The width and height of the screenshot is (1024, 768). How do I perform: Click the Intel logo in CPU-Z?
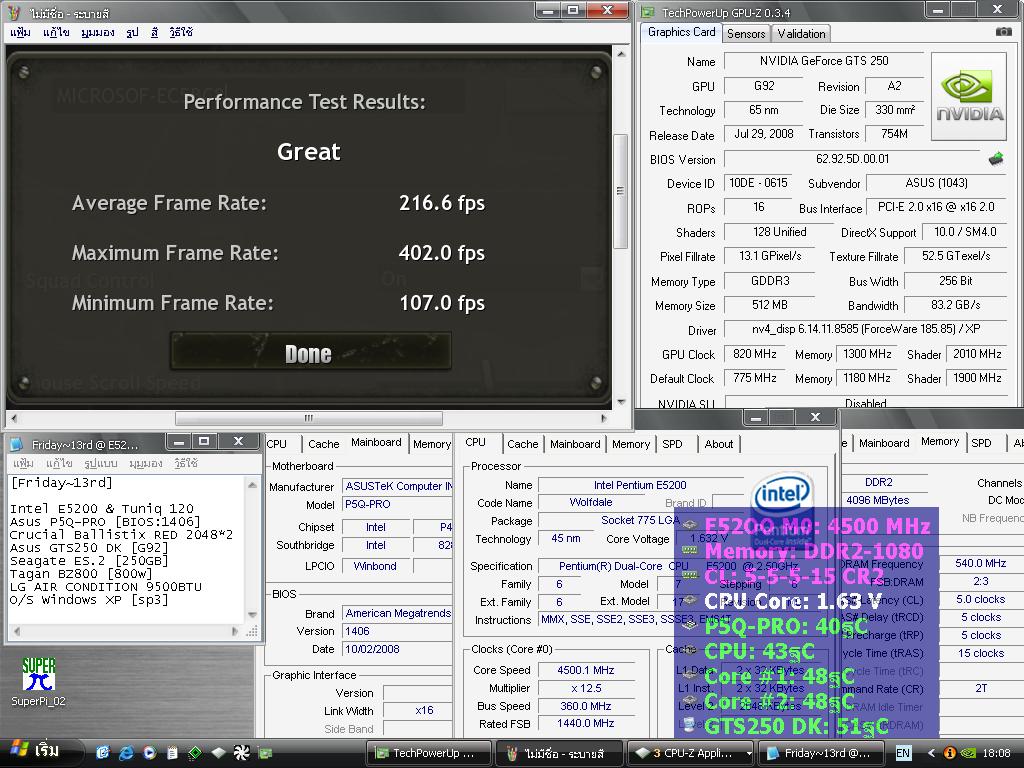782,494
